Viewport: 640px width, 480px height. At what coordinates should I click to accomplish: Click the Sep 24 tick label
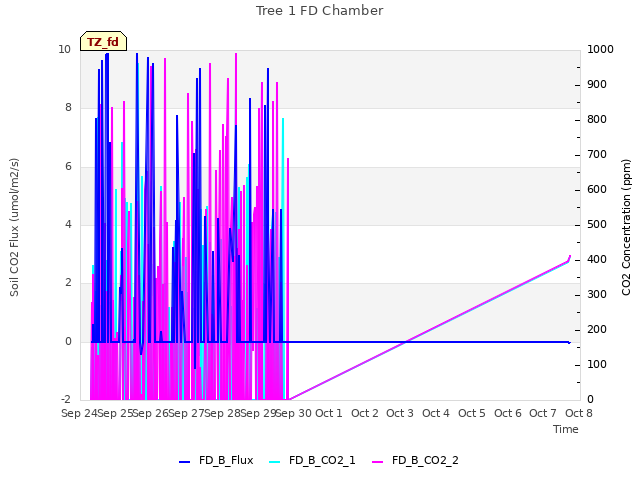click(79, 413)
